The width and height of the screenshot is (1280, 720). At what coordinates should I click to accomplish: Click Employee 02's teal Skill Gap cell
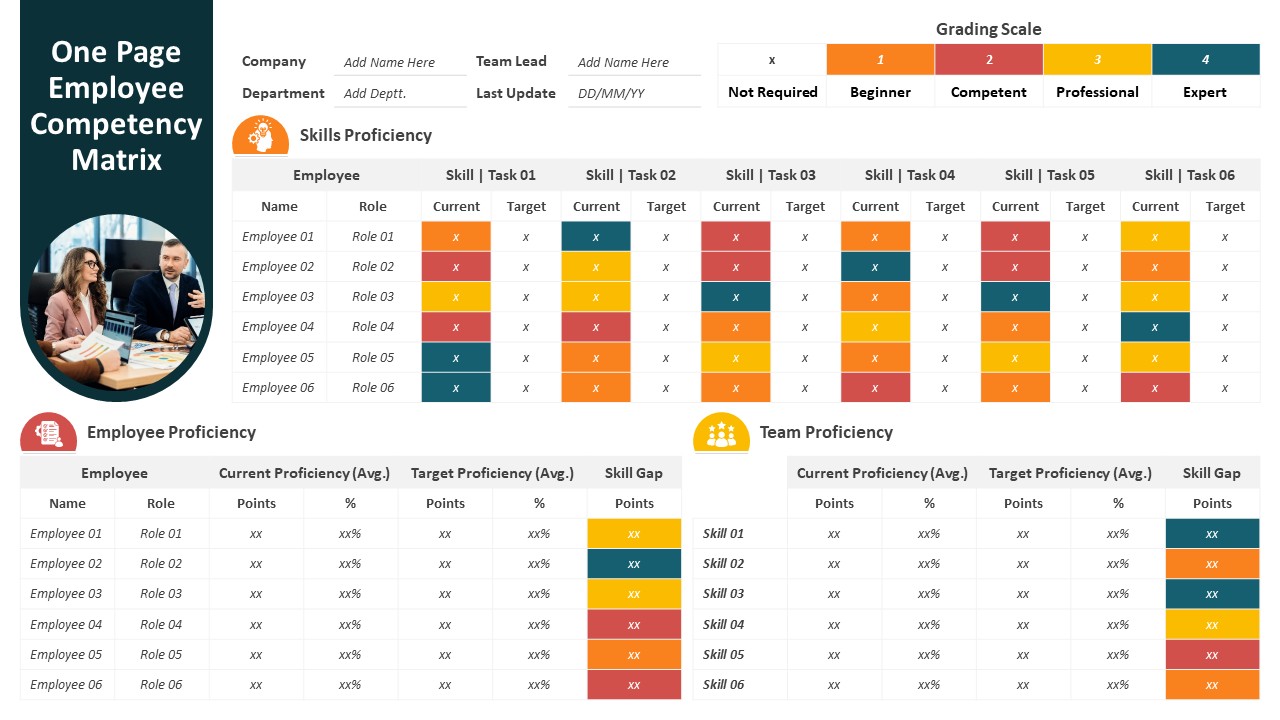pos(634,564)
